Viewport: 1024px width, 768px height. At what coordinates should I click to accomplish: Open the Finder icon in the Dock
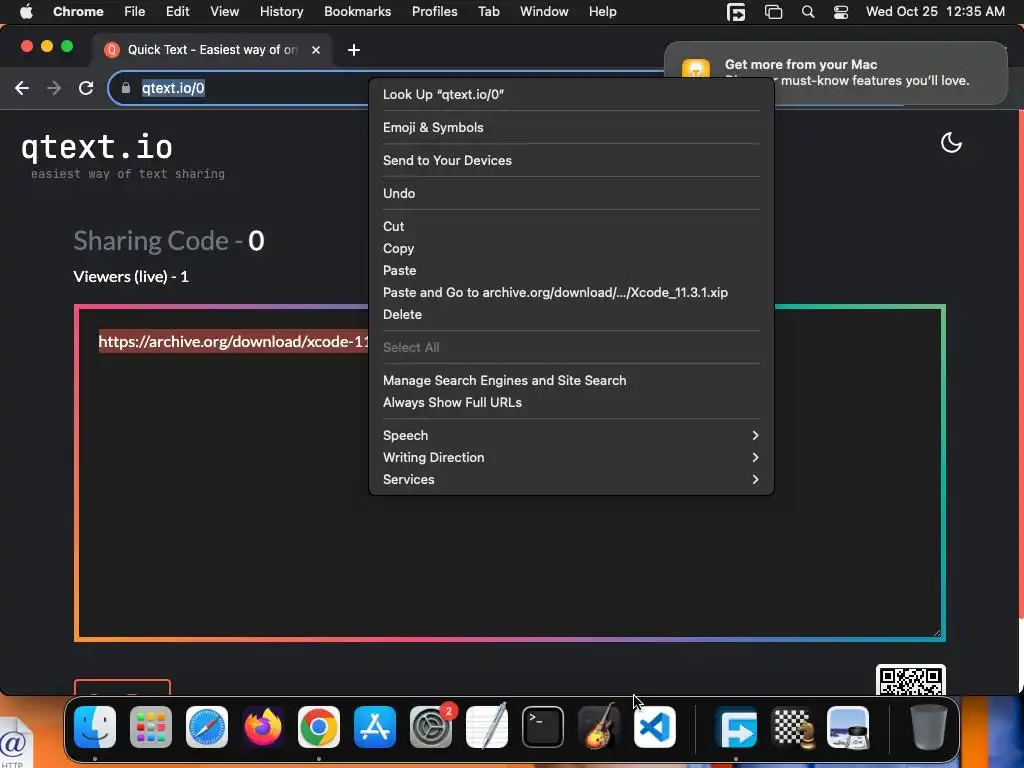[x=95, y=727]
